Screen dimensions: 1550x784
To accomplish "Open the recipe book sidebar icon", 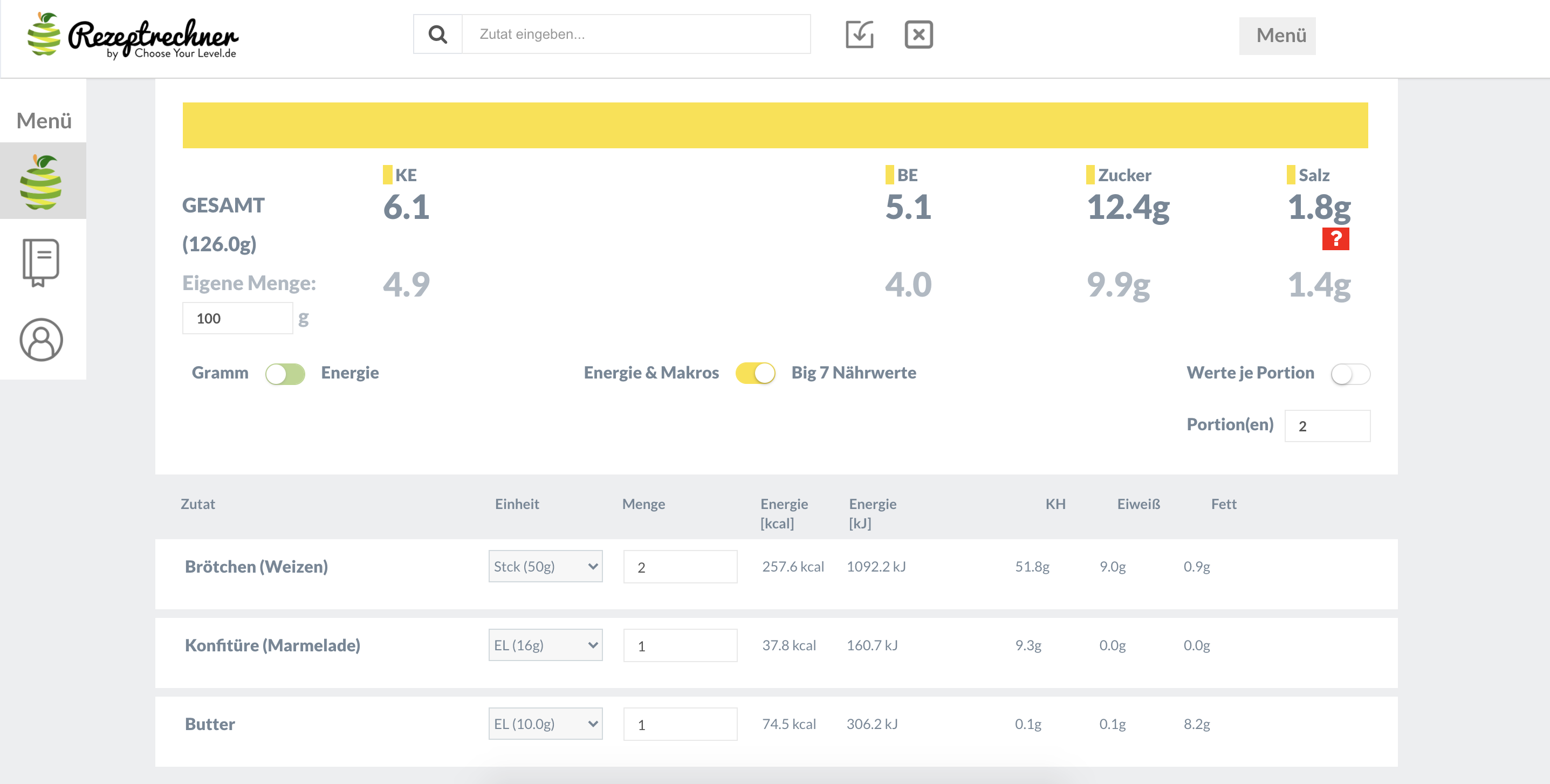I will [41, 263].
